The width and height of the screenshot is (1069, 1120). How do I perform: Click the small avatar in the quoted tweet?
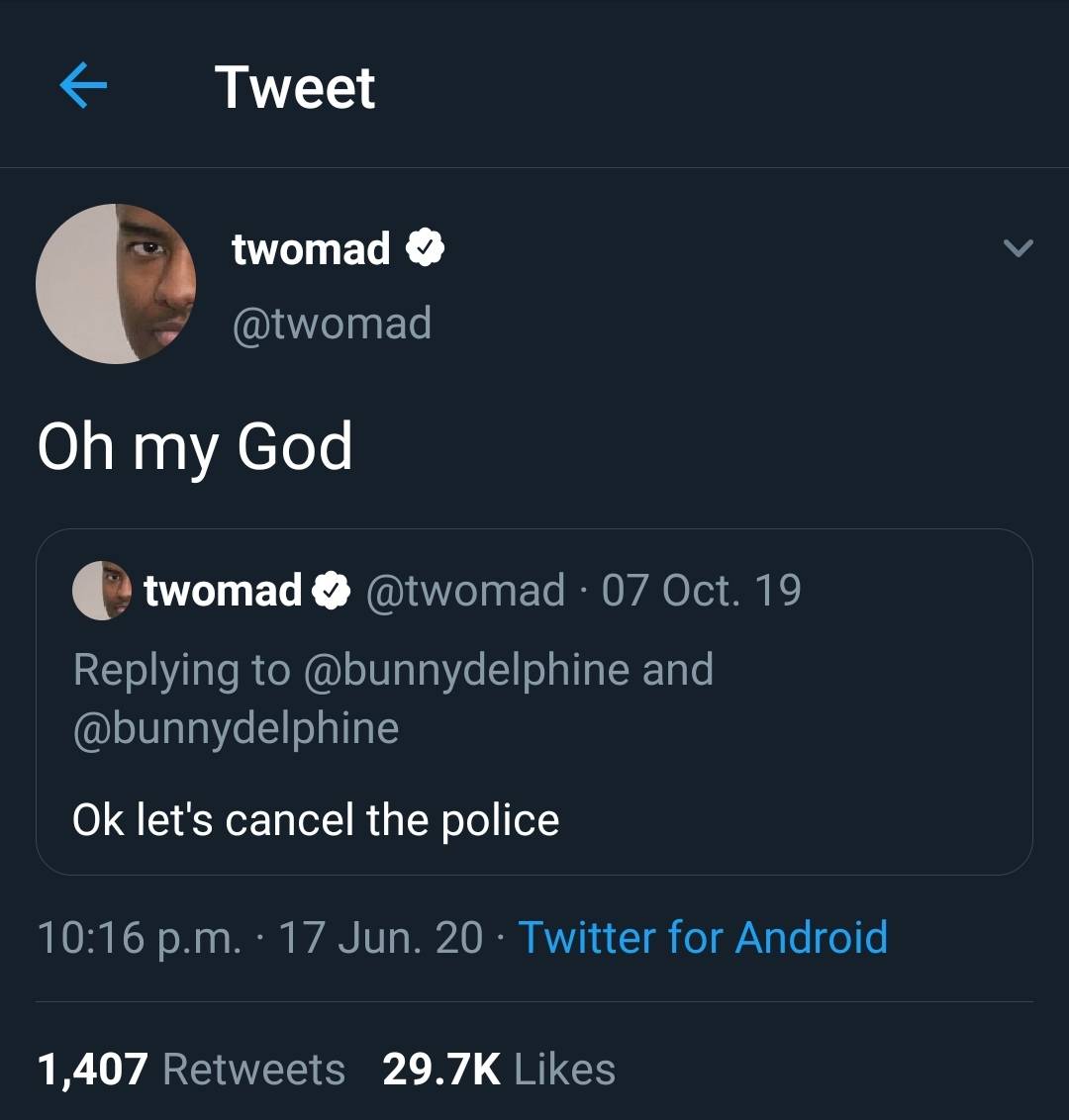[x=102, y=591]
